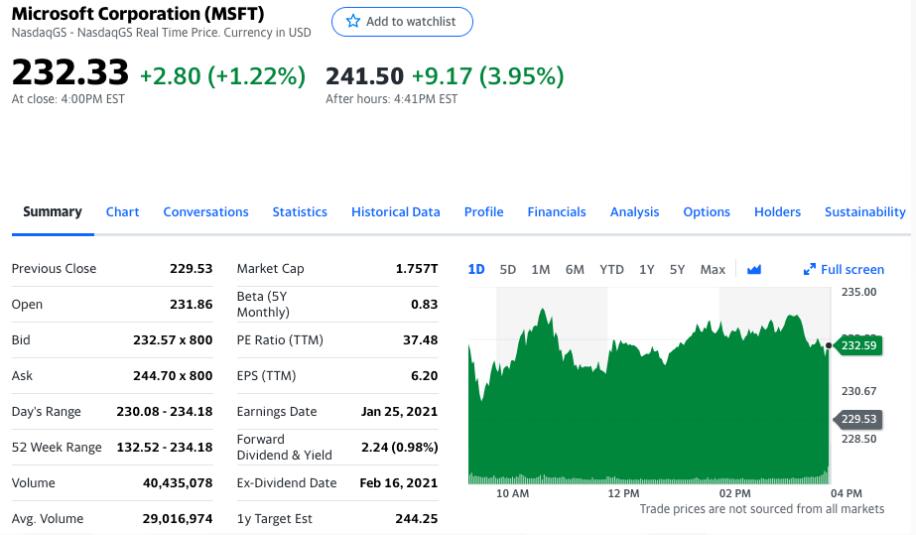Select the YTD chart range
Screen dimensions: 916x535
click(x=611, y=269)
